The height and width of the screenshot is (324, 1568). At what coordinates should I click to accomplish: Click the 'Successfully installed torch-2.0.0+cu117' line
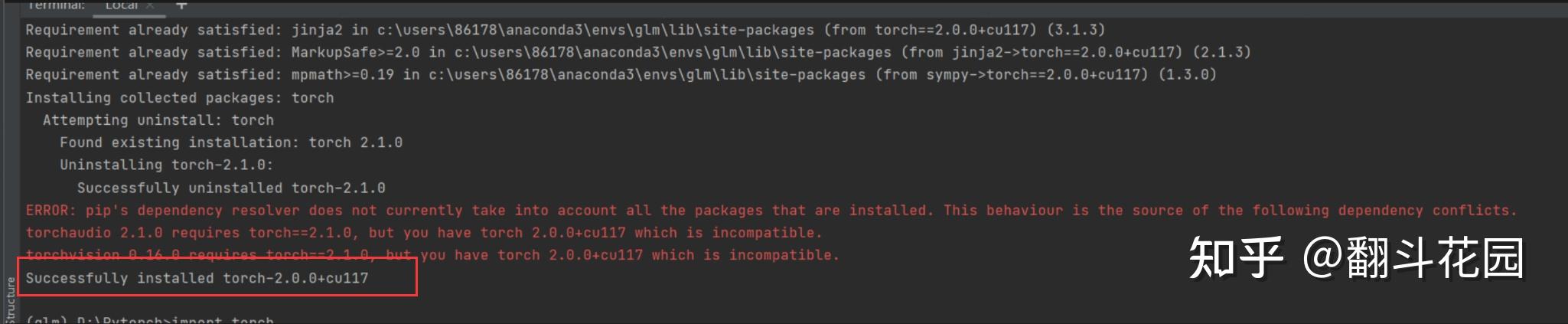[x=197, y=278]
